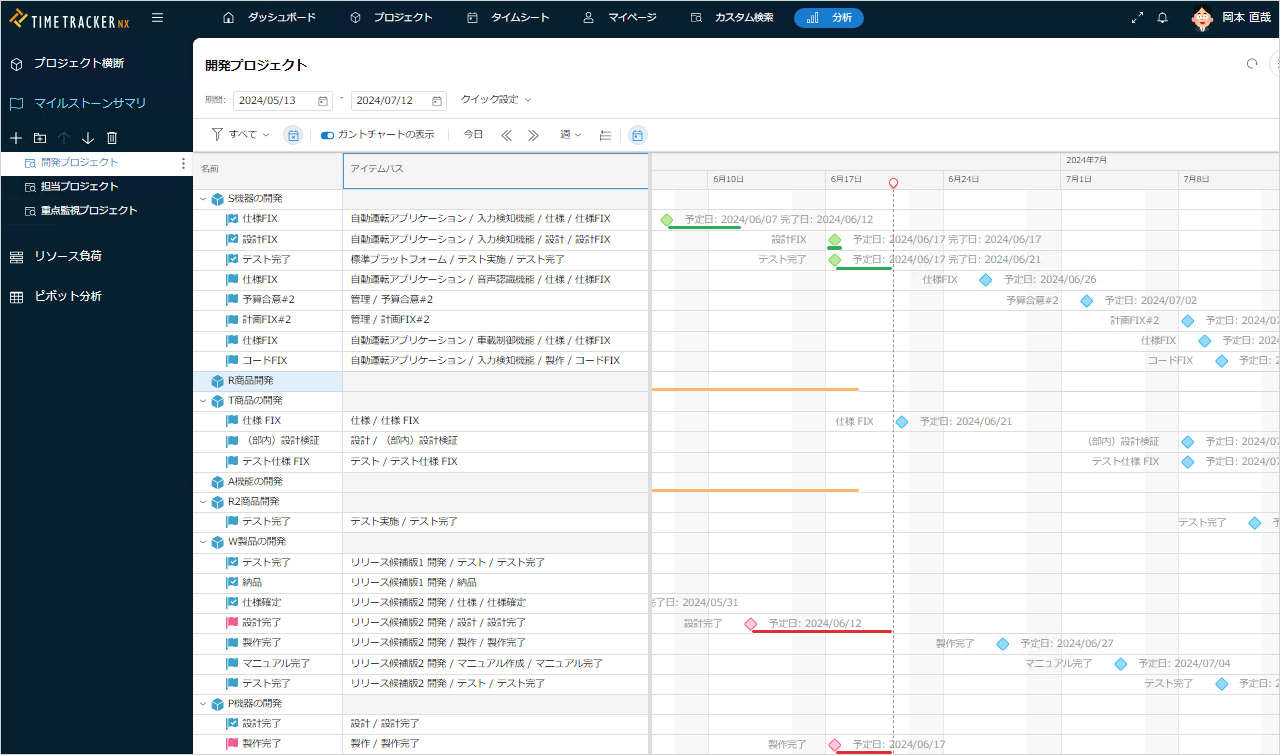The width and height of the screenshot is (1280, 755).
Task: Toggle ガントチャートの表示 switch
Action: point(327,135)
